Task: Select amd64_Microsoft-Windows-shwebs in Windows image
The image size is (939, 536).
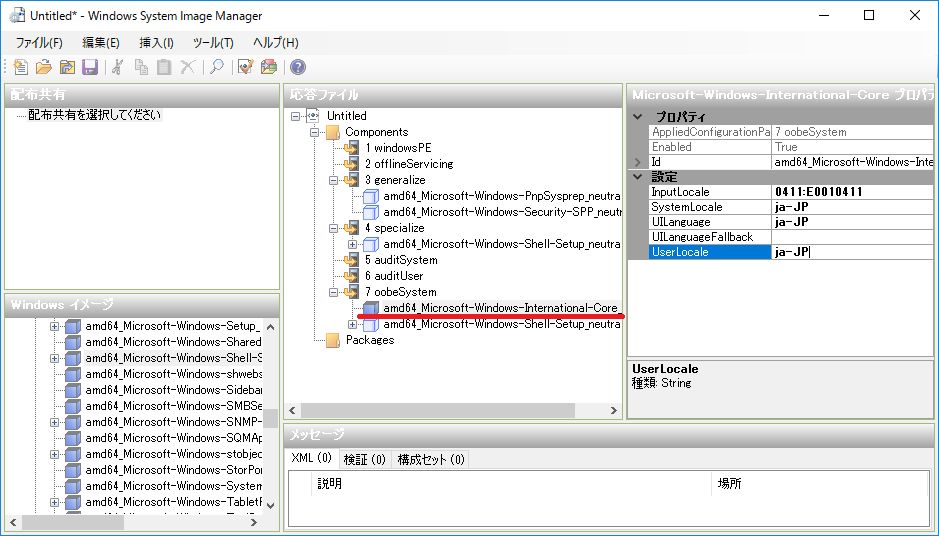Action: 173,374
